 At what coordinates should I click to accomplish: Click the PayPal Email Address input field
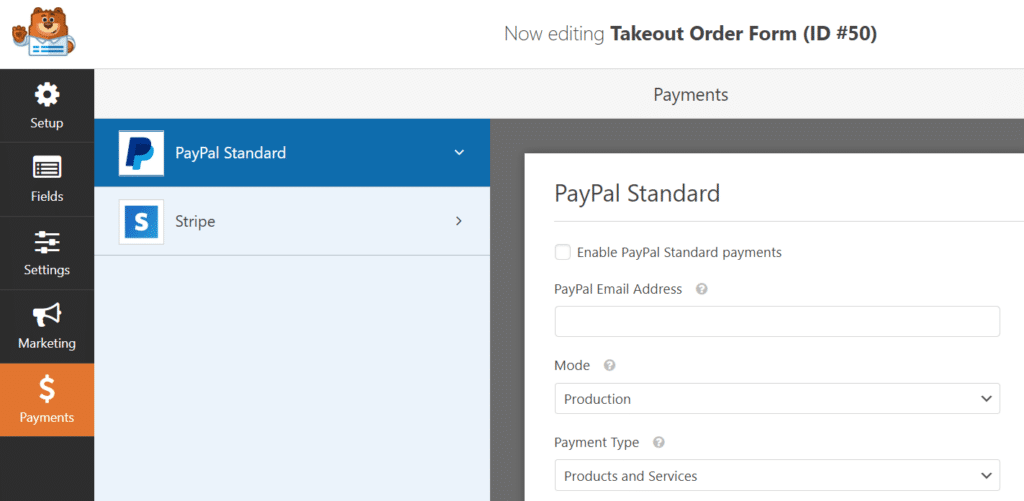tap(777, 321)
